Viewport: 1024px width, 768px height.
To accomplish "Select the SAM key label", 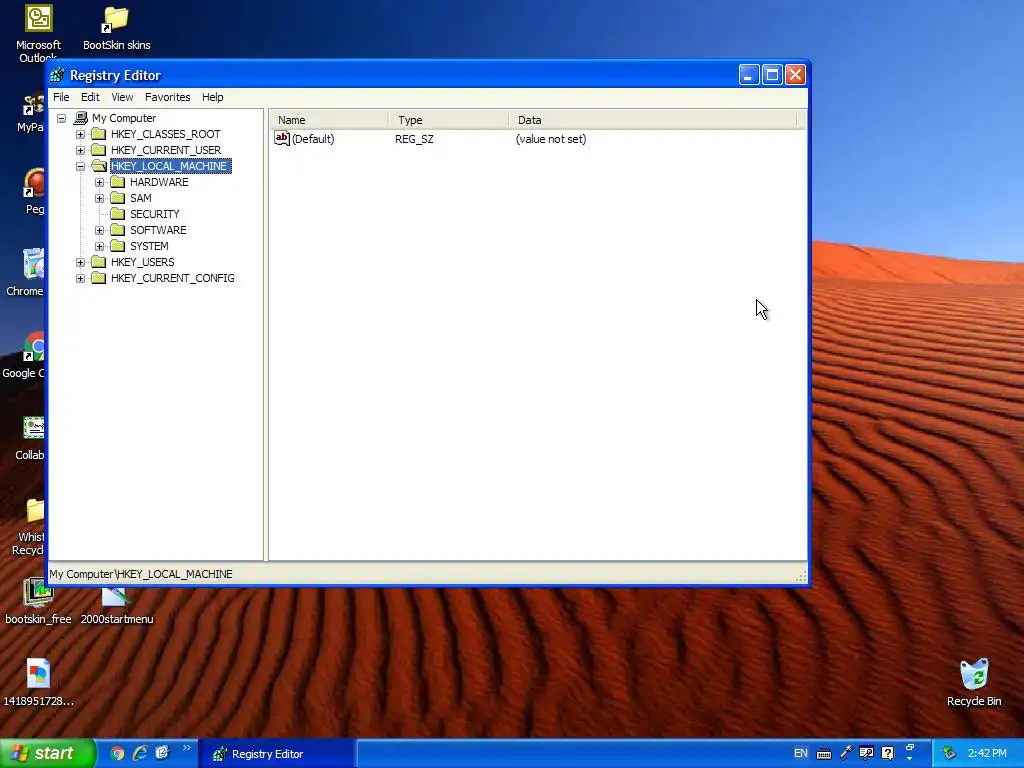I will [x=140, y=198].
